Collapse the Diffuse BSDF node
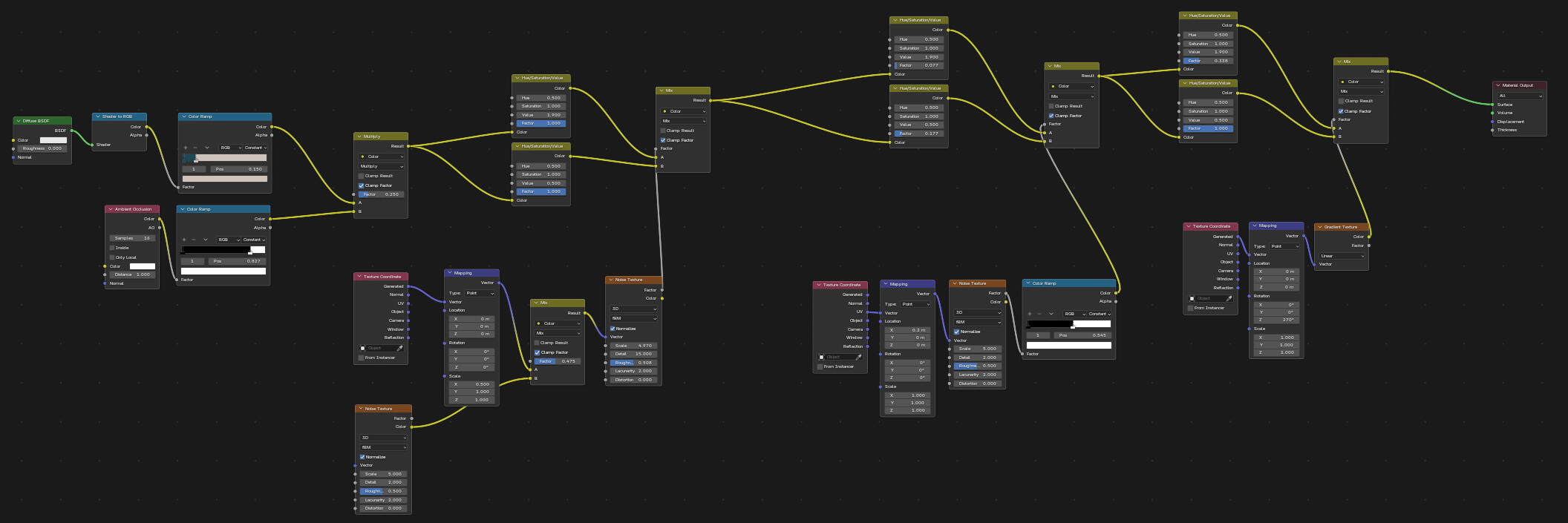The width and height of the screenshot is (1568, 523). point(19,121)
